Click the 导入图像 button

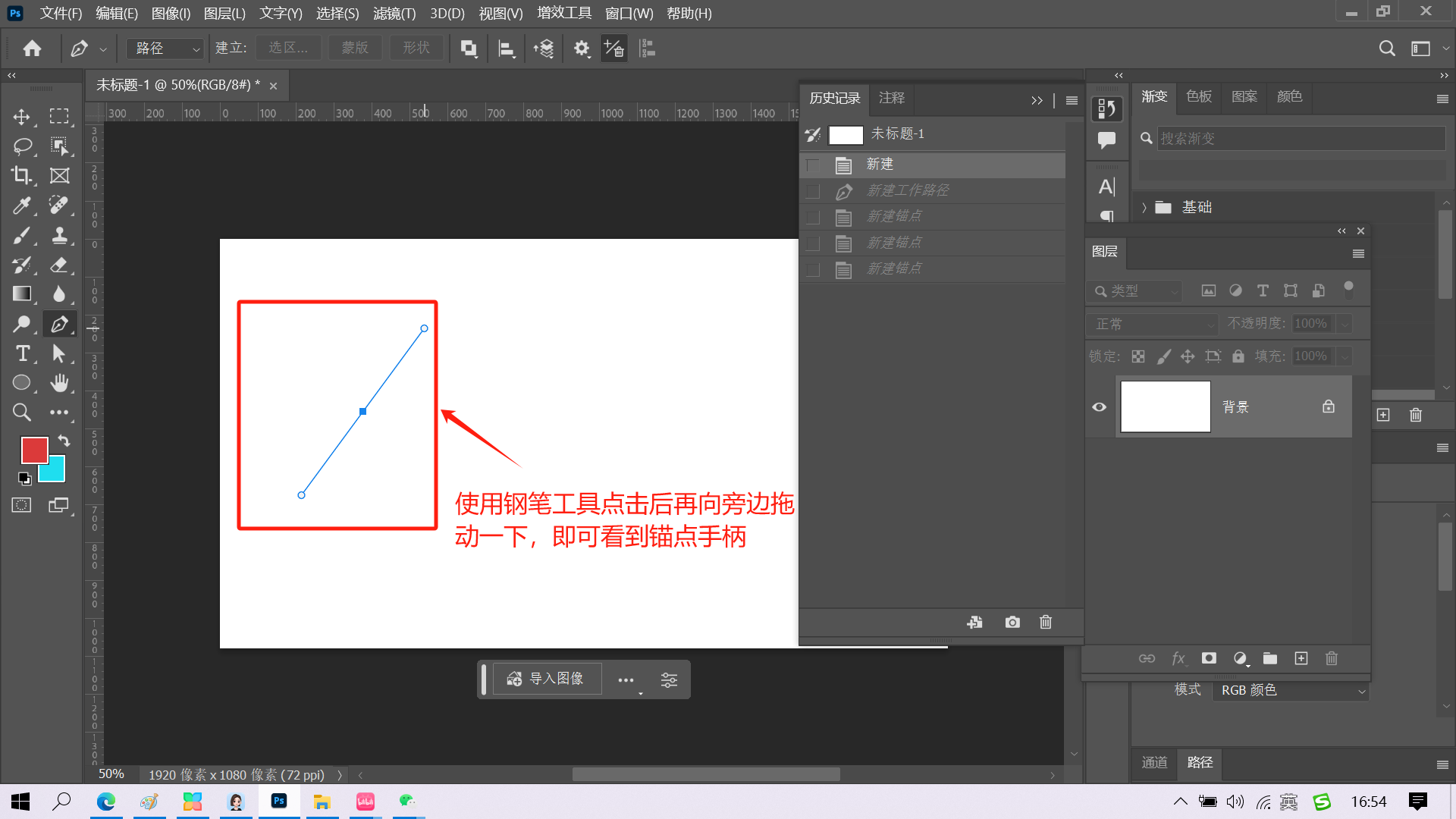click(547, 679)
